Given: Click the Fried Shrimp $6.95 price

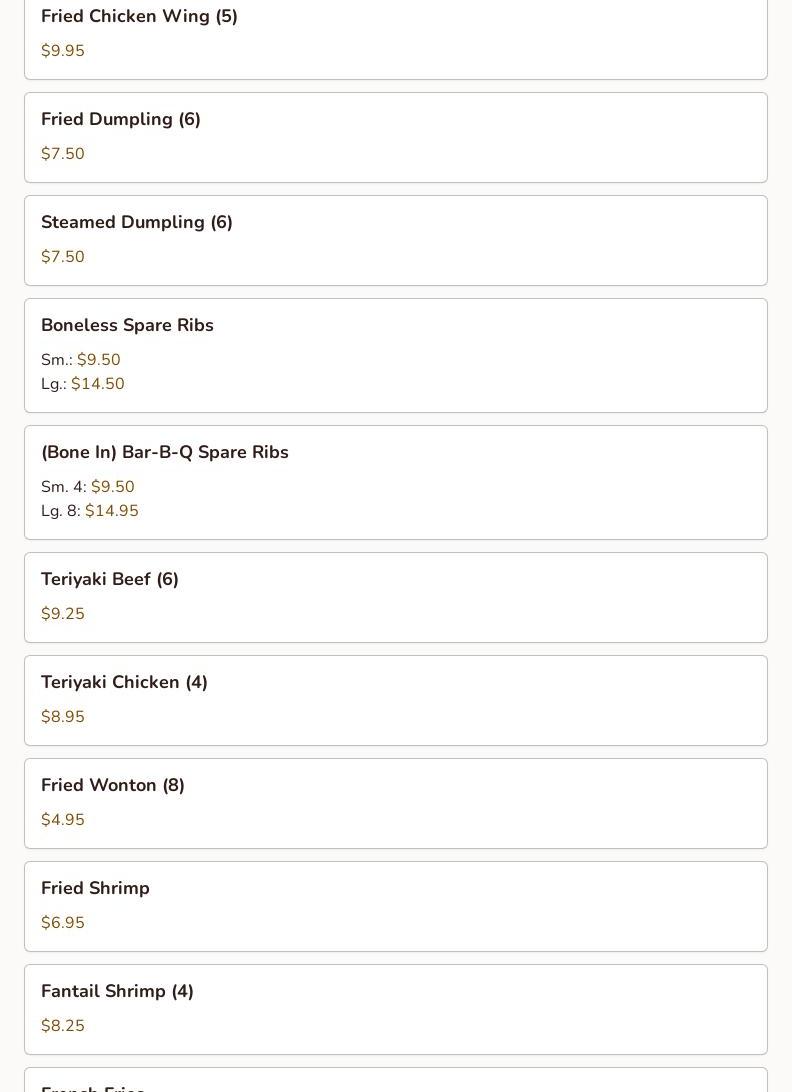Looking at the screenshot, I should click(x=63, y=923).
